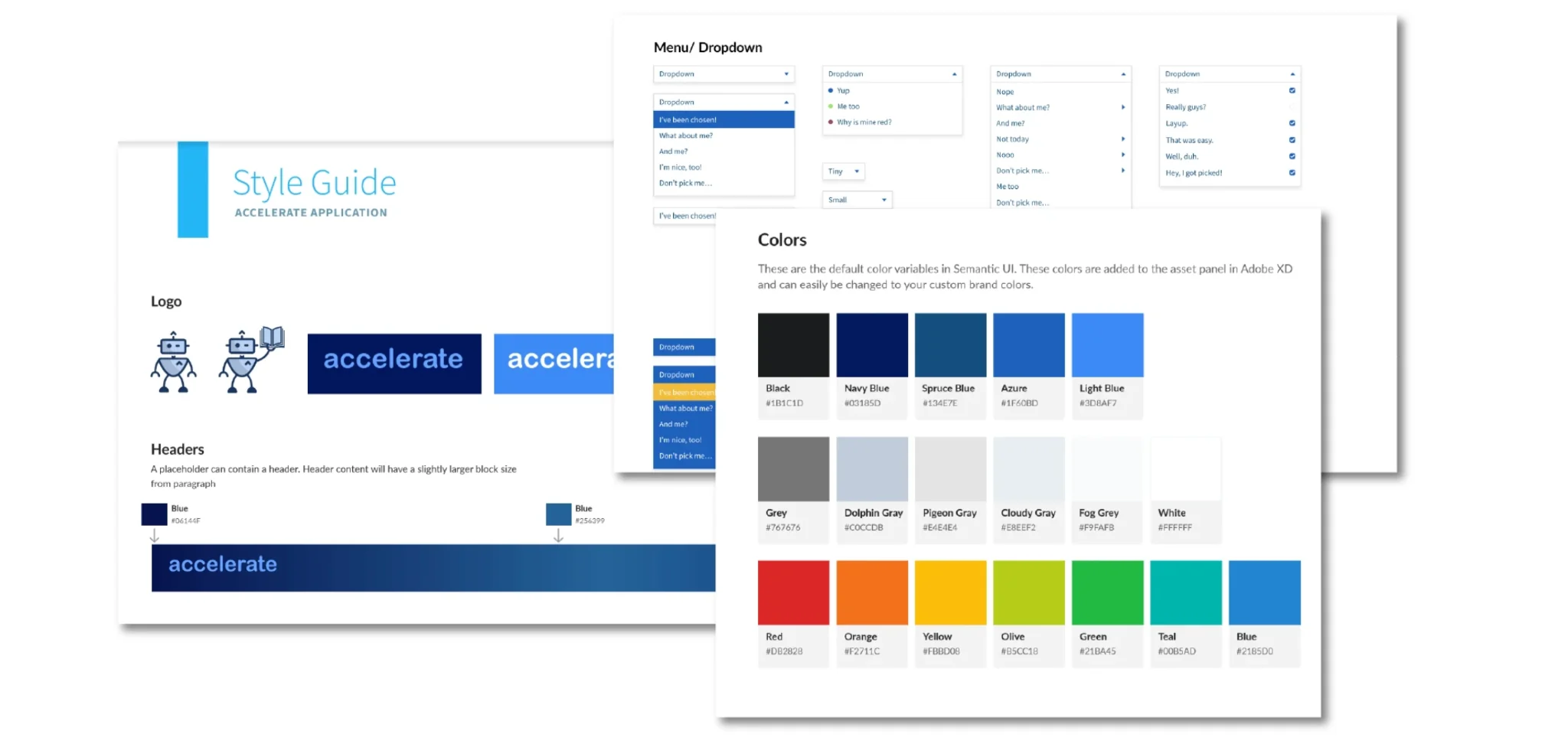The height and width of the screenshot is (747, 1568).
Task: Open the Tiny dropdown
Action: pos(844,171)
